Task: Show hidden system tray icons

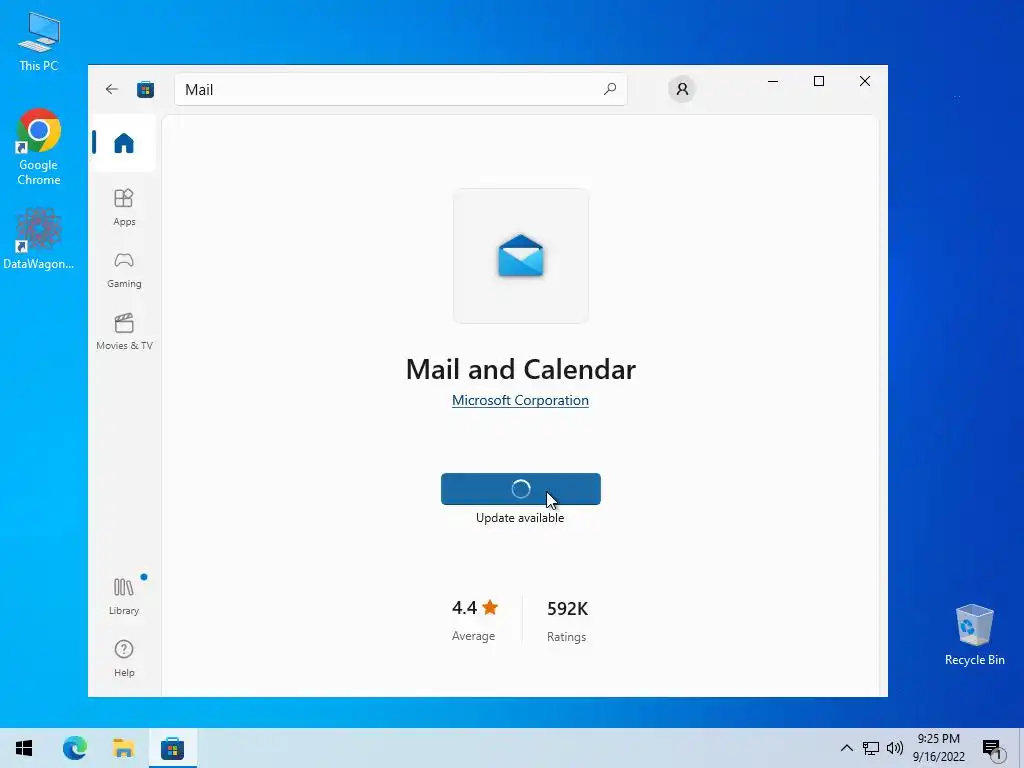Action: coord(846,748)
